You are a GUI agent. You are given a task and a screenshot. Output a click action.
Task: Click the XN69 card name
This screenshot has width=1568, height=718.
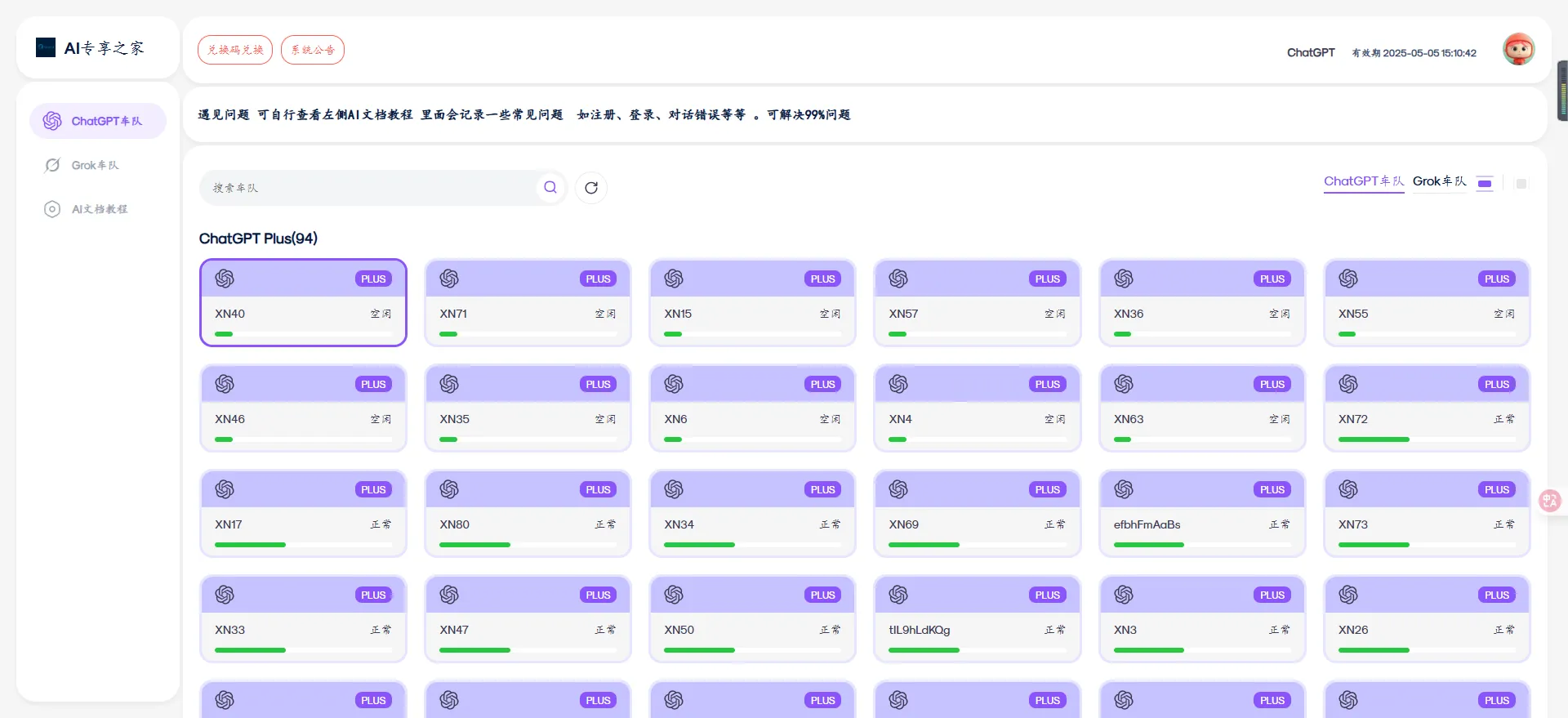click(x=903, y=524)
